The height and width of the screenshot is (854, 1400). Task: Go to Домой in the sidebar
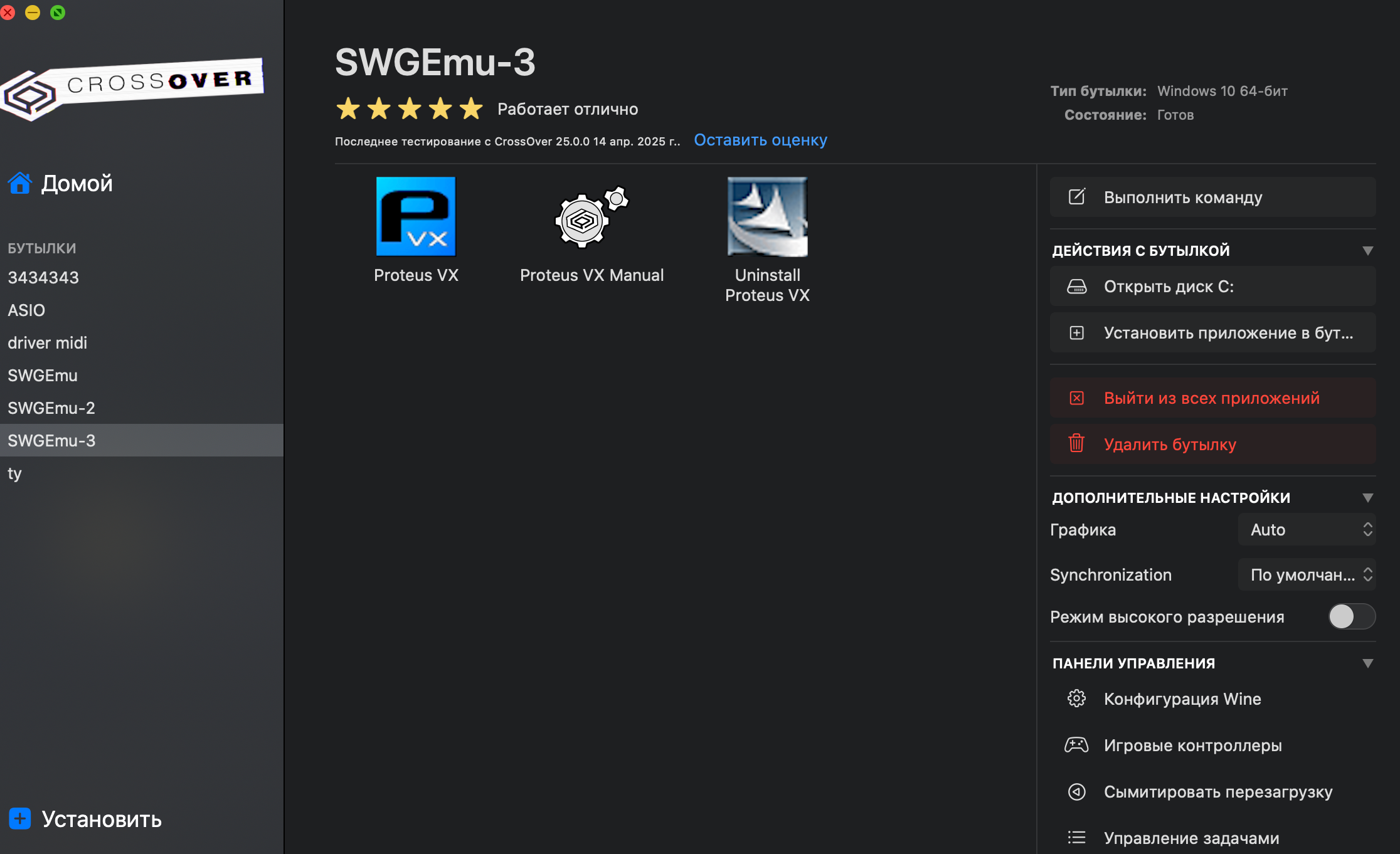point(77,184)
